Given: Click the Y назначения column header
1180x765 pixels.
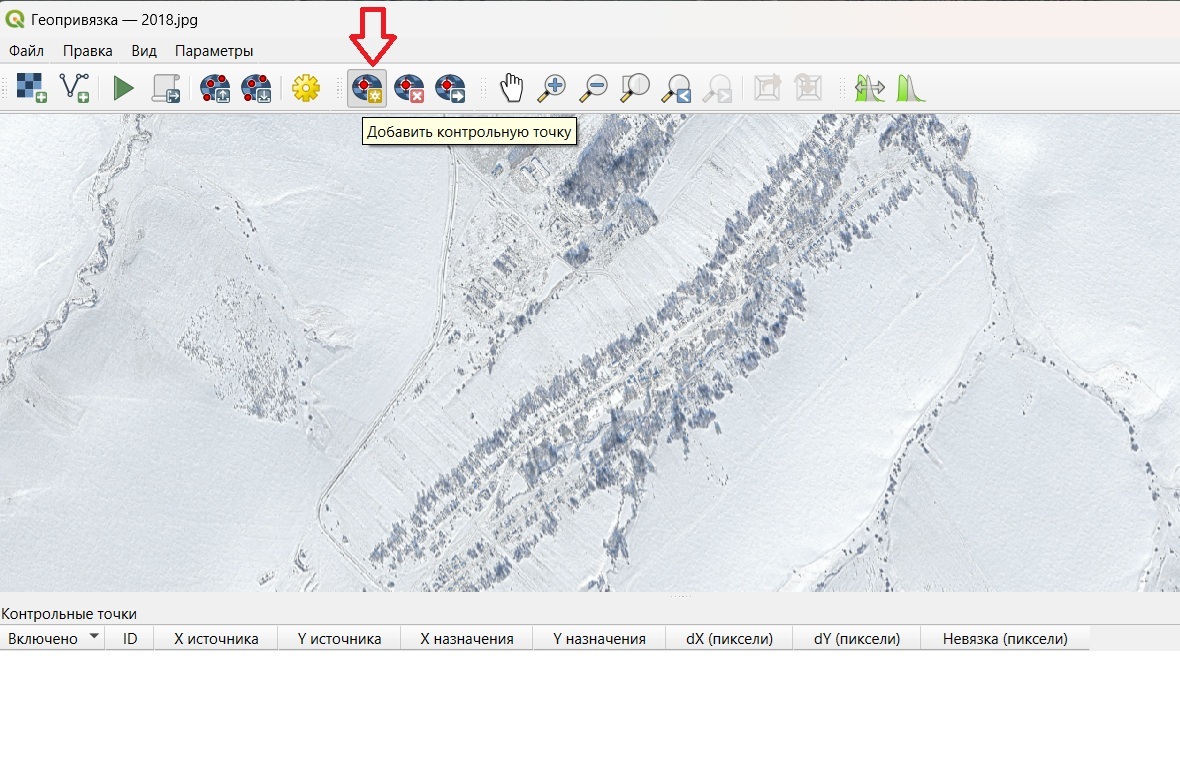Looking at the screenshot, I should (600, 639).
